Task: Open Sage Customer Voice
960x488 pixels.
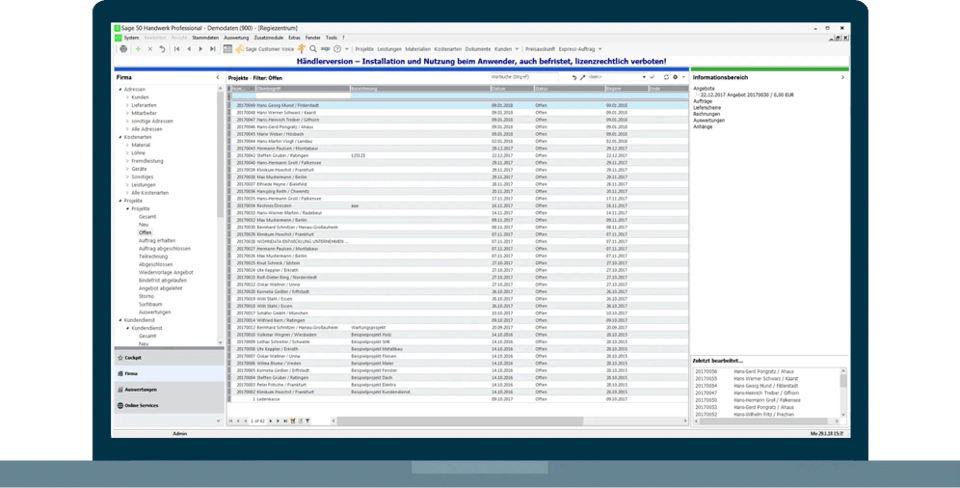Action: [x=265, y=49]
